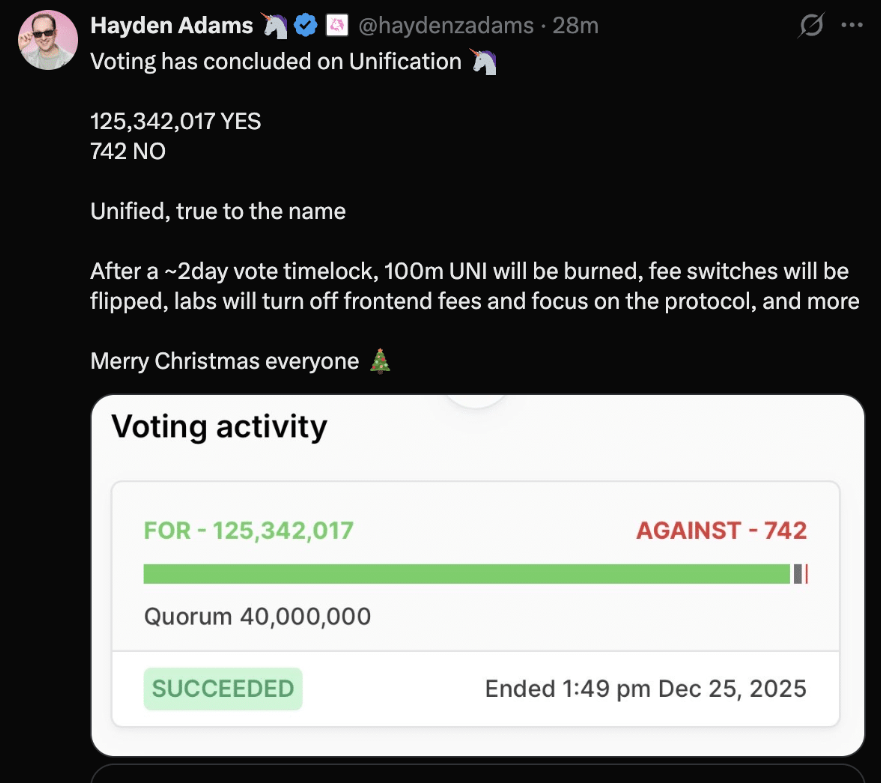Click the 28m timestamp link
Viewport: 881px width, 783px height.
575,26
